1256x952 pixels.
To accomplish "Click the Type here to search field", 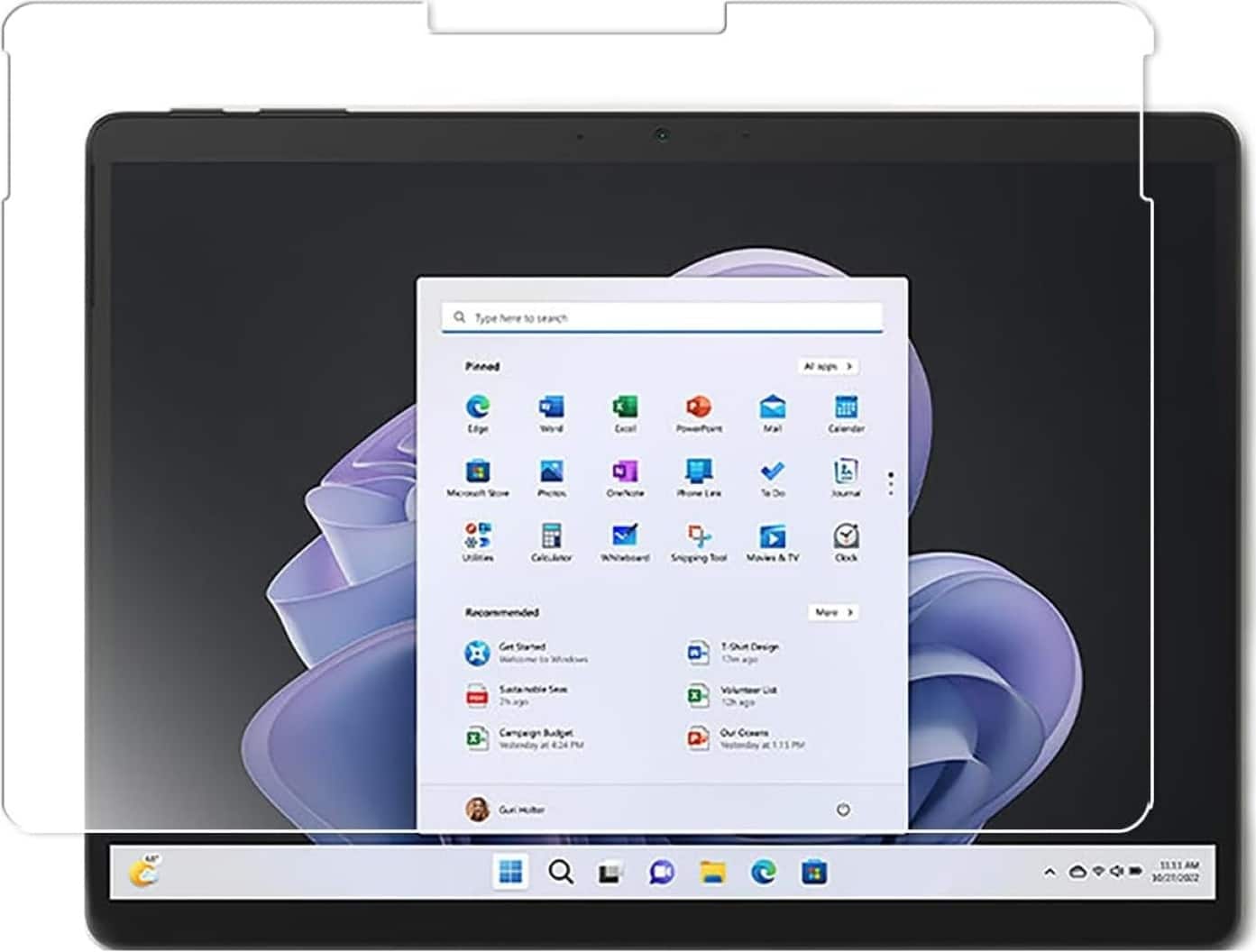I will tap(662, 317).
